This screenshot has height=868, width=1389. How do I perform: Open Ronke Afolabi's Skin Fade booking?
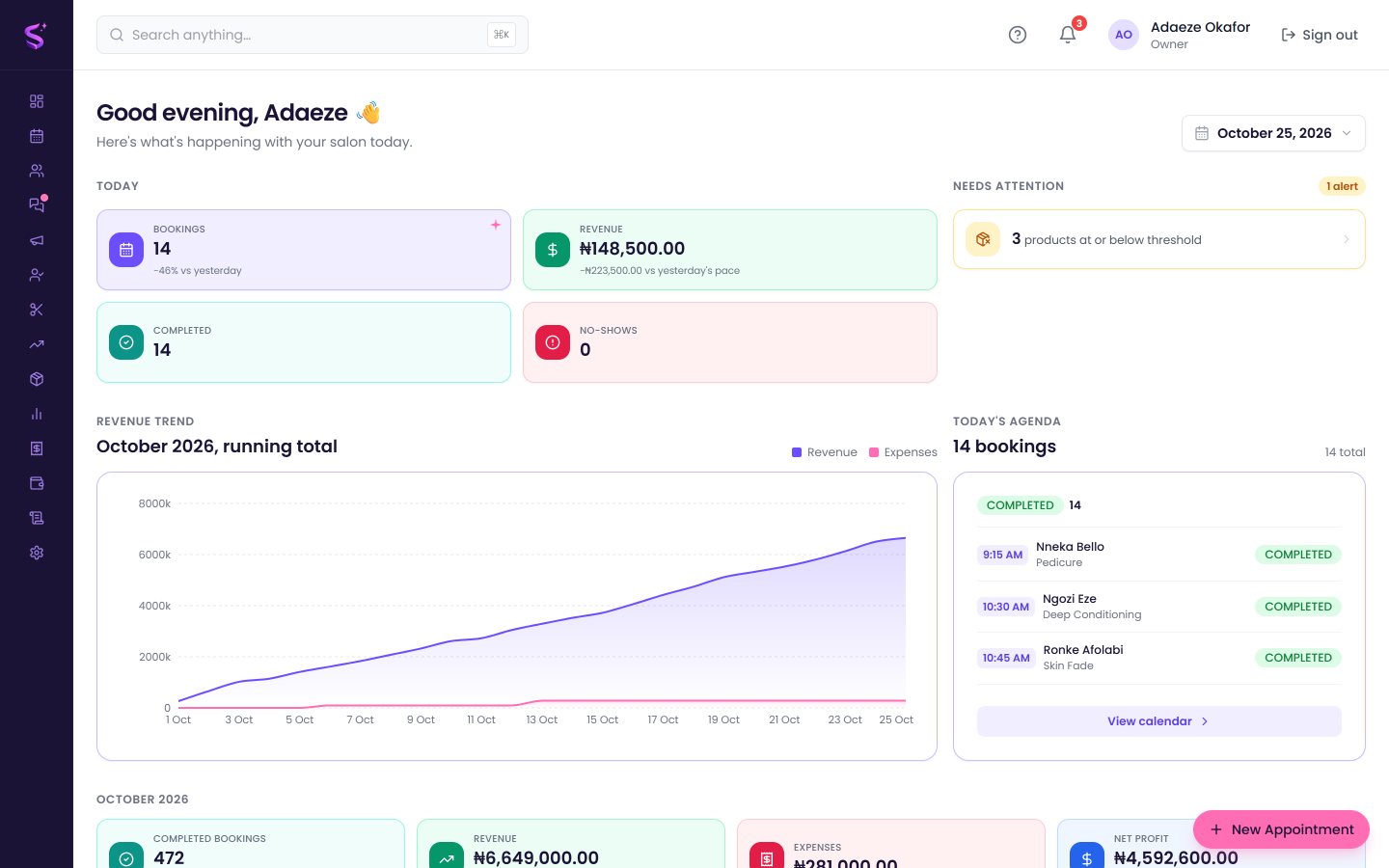(x=1159, y=658)
